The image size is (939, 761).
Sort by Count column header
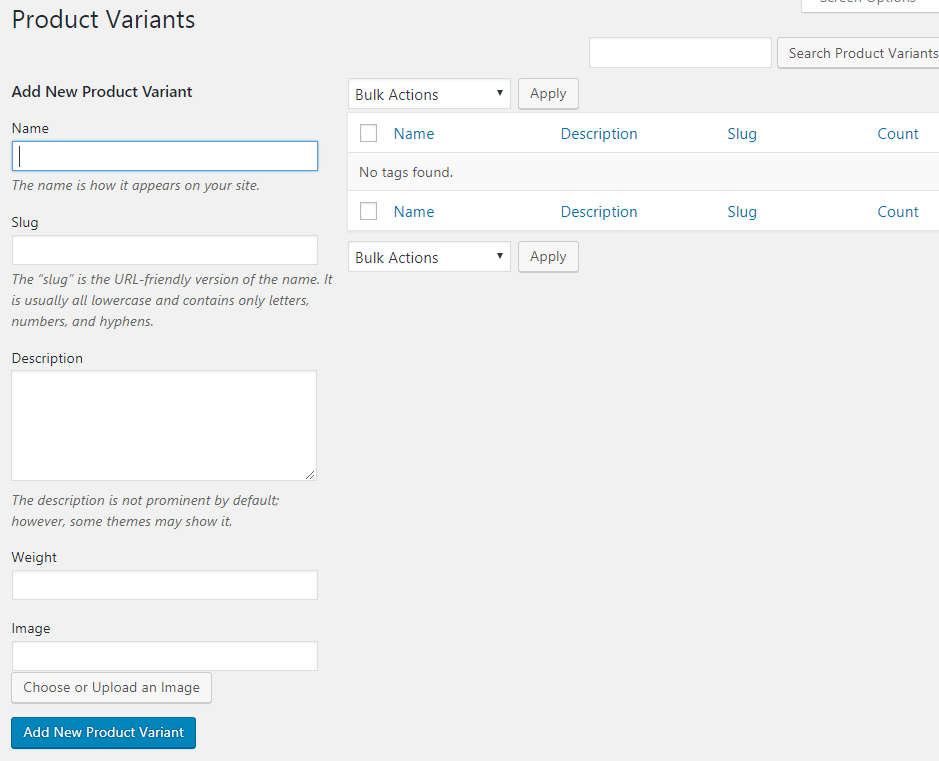tap(898, 134)
